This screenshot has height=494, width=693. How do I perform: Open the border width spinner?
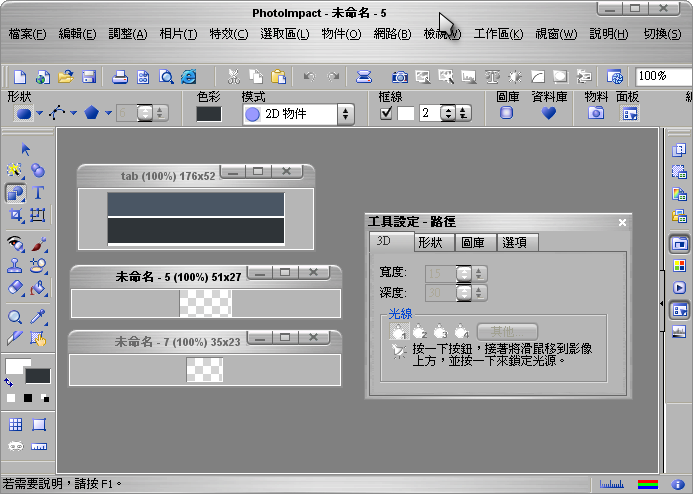tap(448, 114)
